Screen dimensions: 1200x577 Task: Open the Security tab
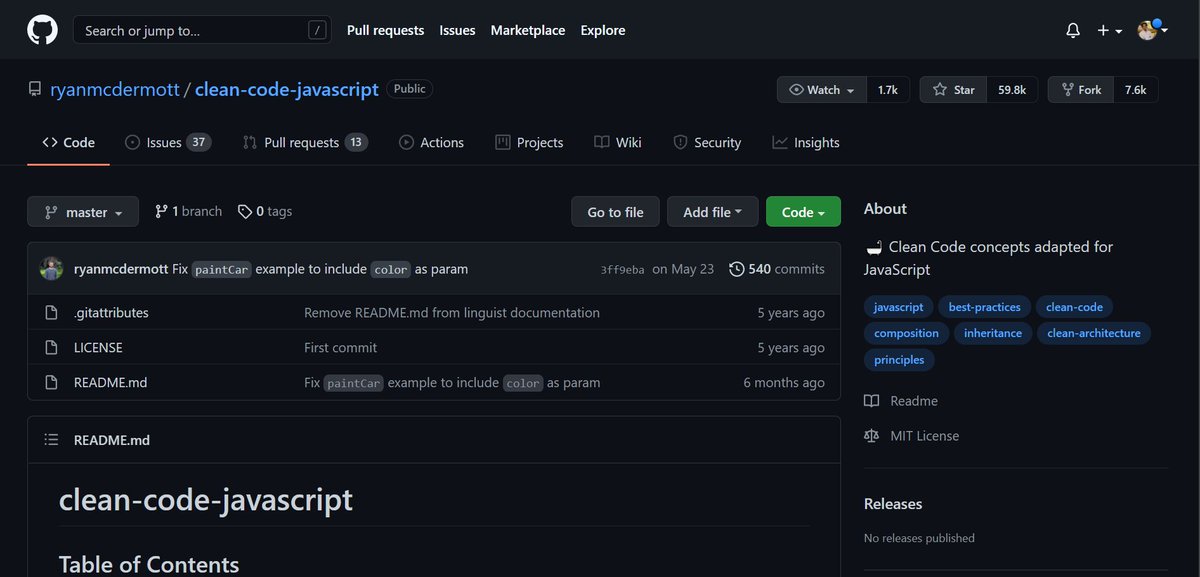(x=707, y=142)
